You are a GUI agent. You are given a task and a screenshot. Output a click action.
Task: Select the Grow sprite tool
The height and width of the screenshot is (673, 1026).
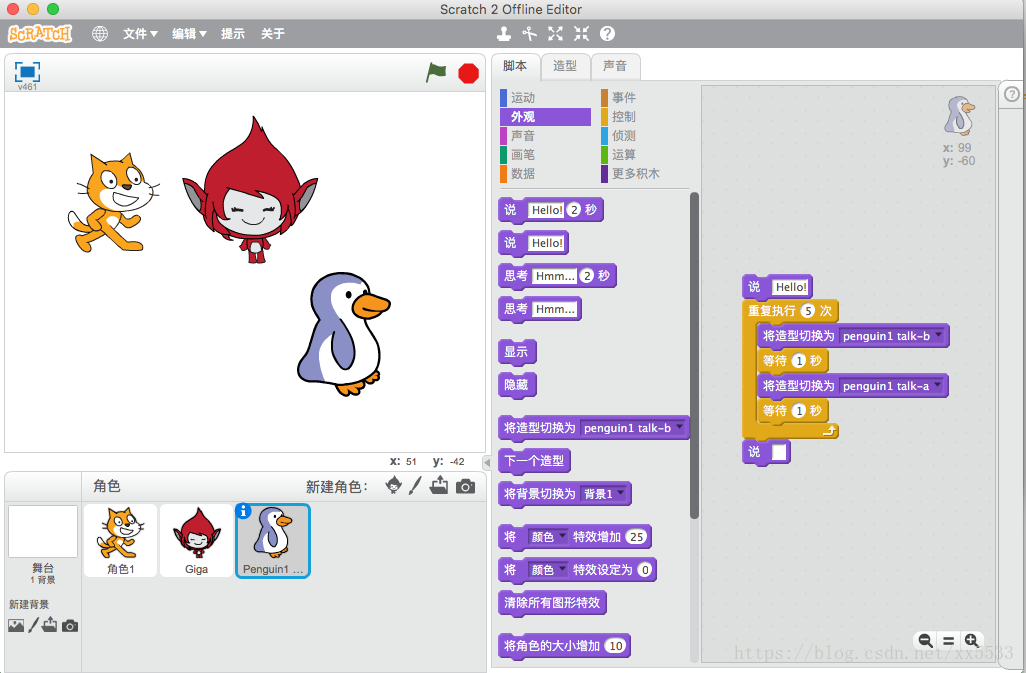[x=556, y=33]
